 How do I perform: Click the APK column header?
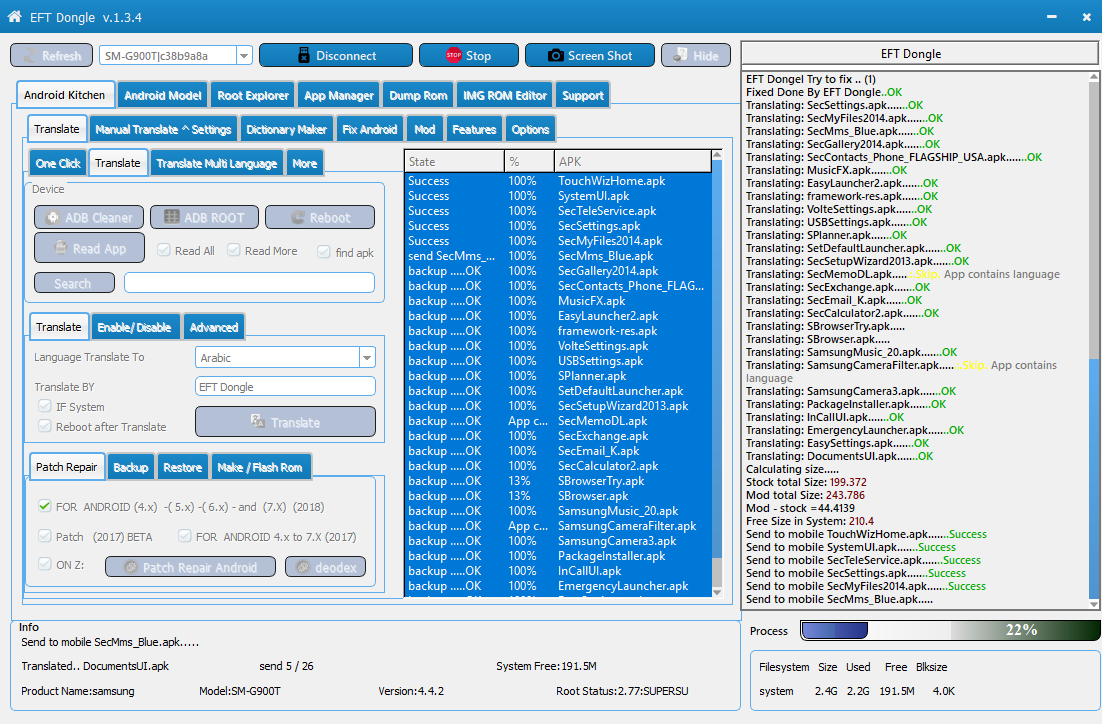pos(633,162)
